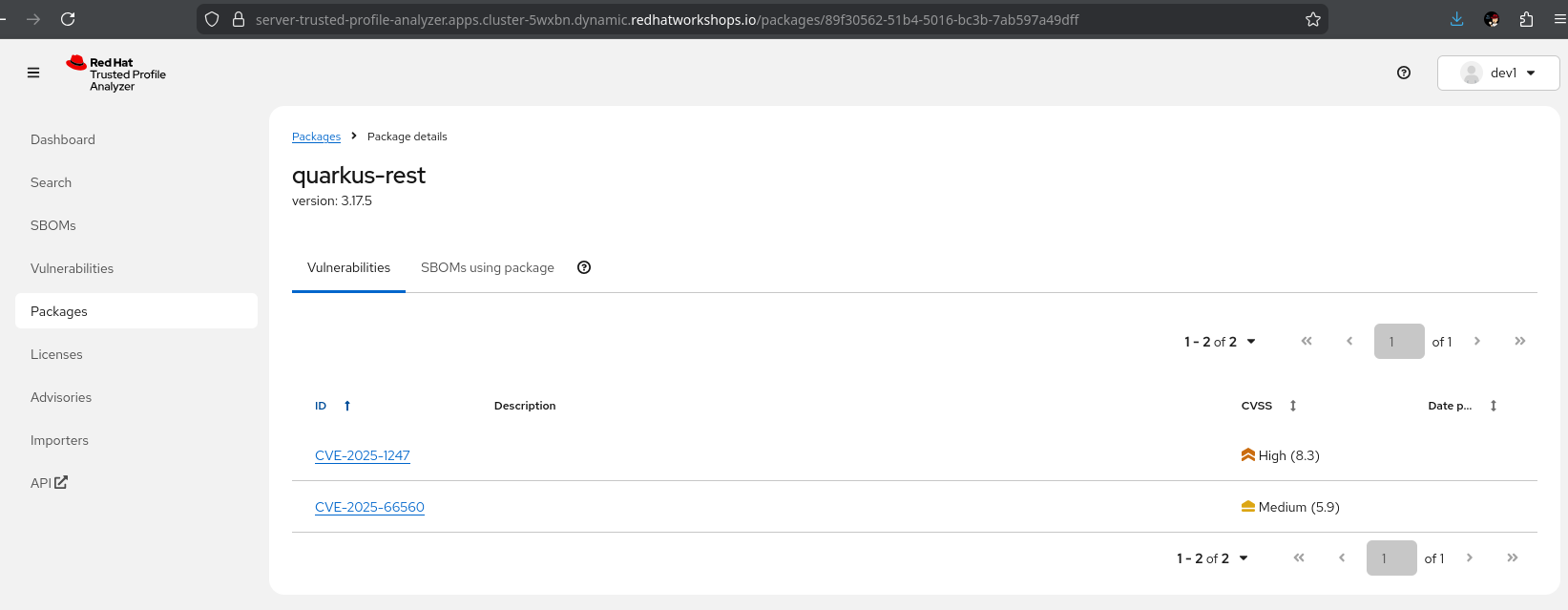Go forward in browser history
The width and height of the screenshot is (1568, 610).
point(33,19)
